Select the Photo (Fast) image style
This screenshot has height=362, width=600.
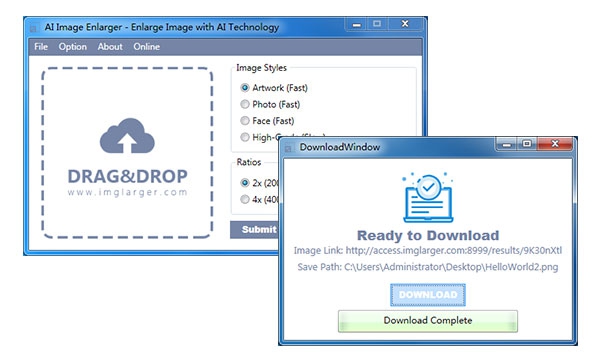coord(245,104)
